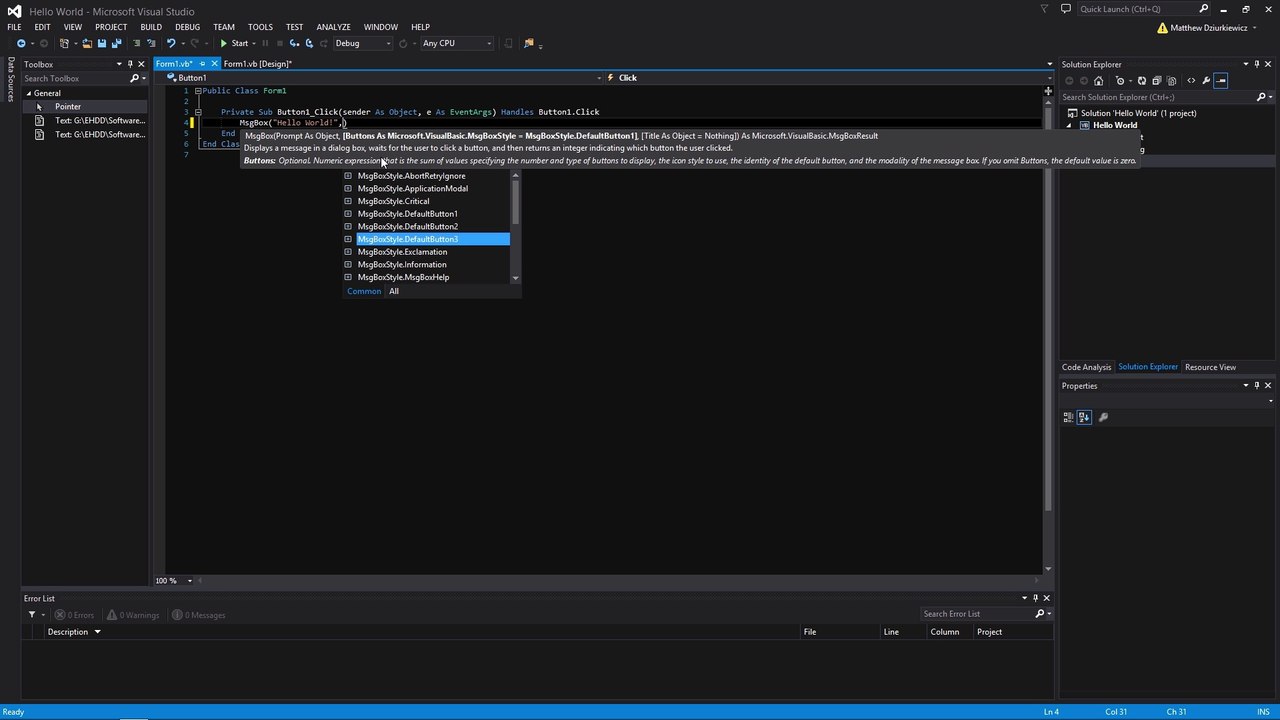Open the VIEW menu
The height and width of the screenshot is (720, 1280).
[73, 27]
